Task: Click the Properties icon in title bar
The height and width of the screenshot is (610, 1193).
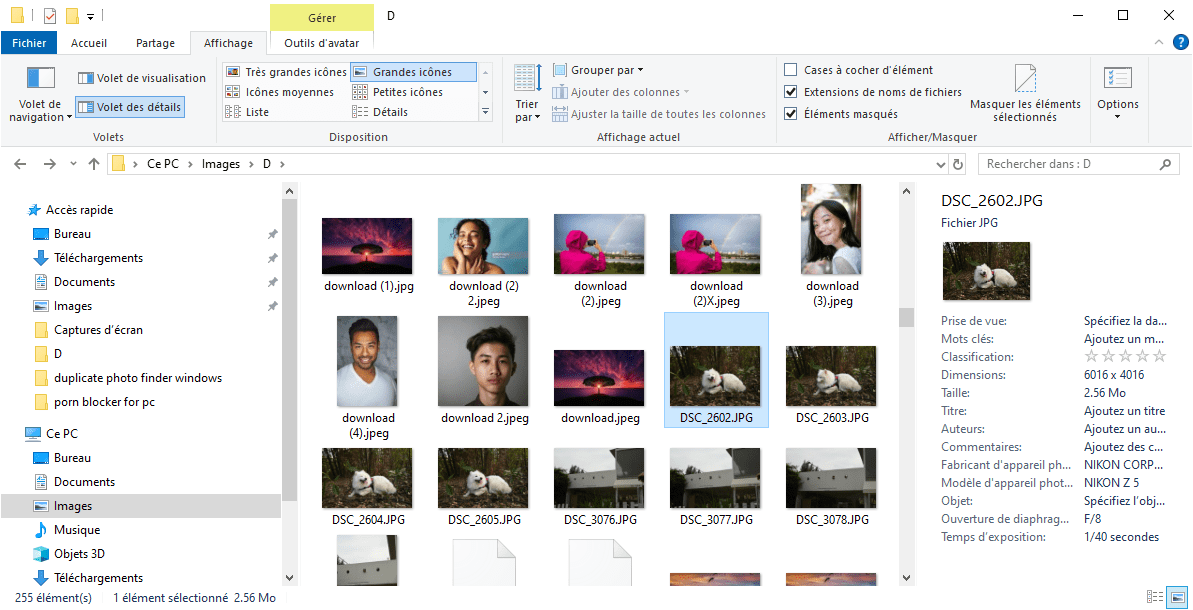Action: tap(50, 15)
